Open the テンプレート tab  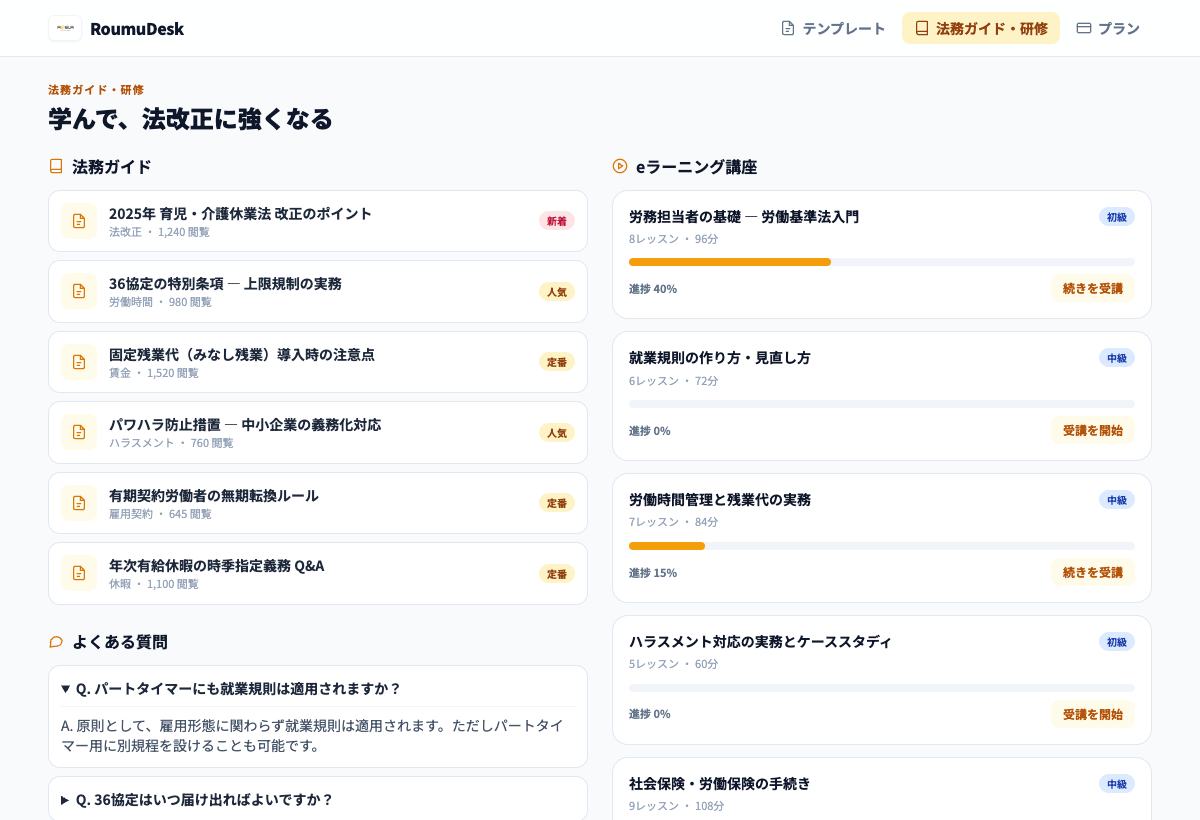pyautogui.click(x=833, y=28)
